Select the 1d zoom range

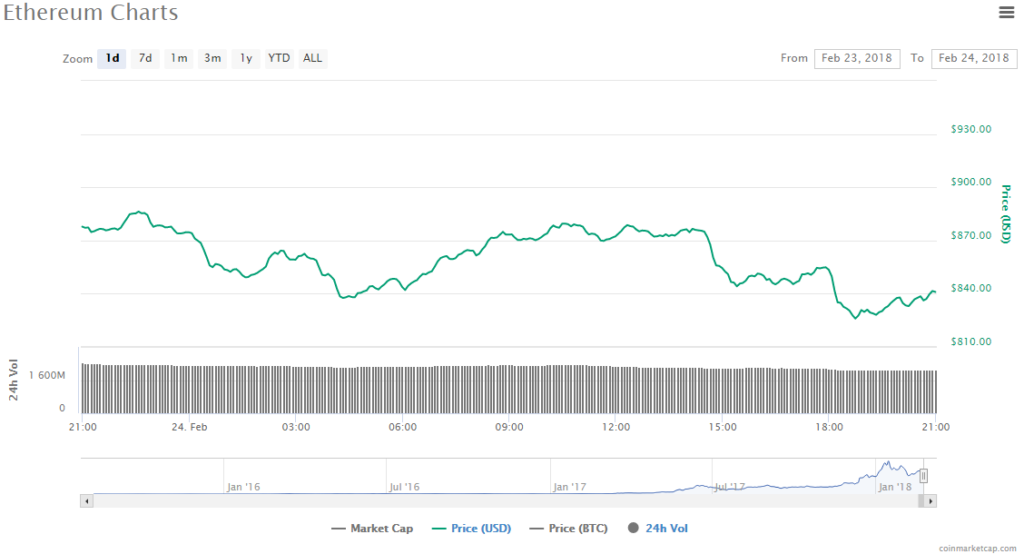[113, 58]
